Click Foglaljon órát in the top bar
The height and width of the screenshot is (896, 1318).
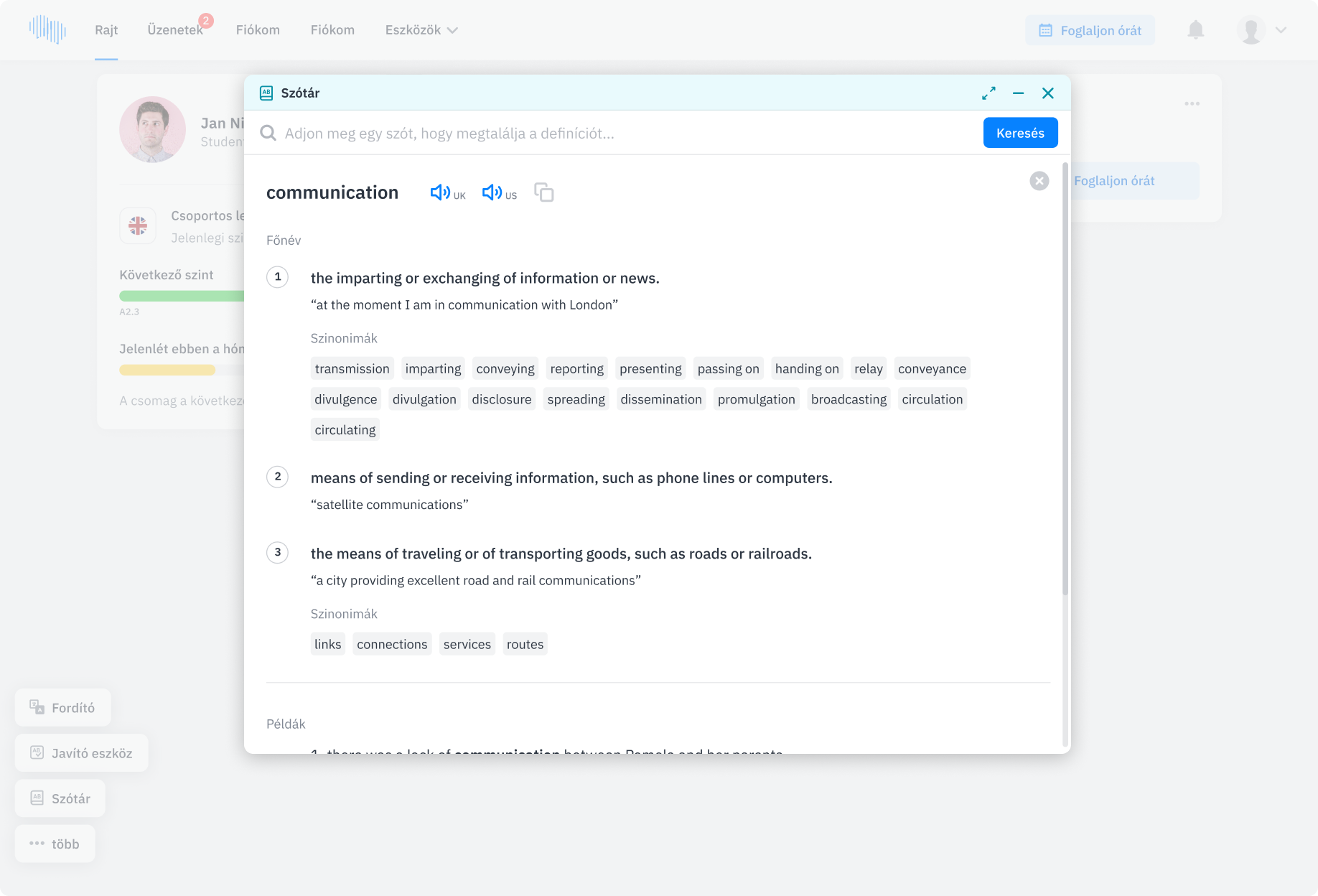[x=1090, y=30]
